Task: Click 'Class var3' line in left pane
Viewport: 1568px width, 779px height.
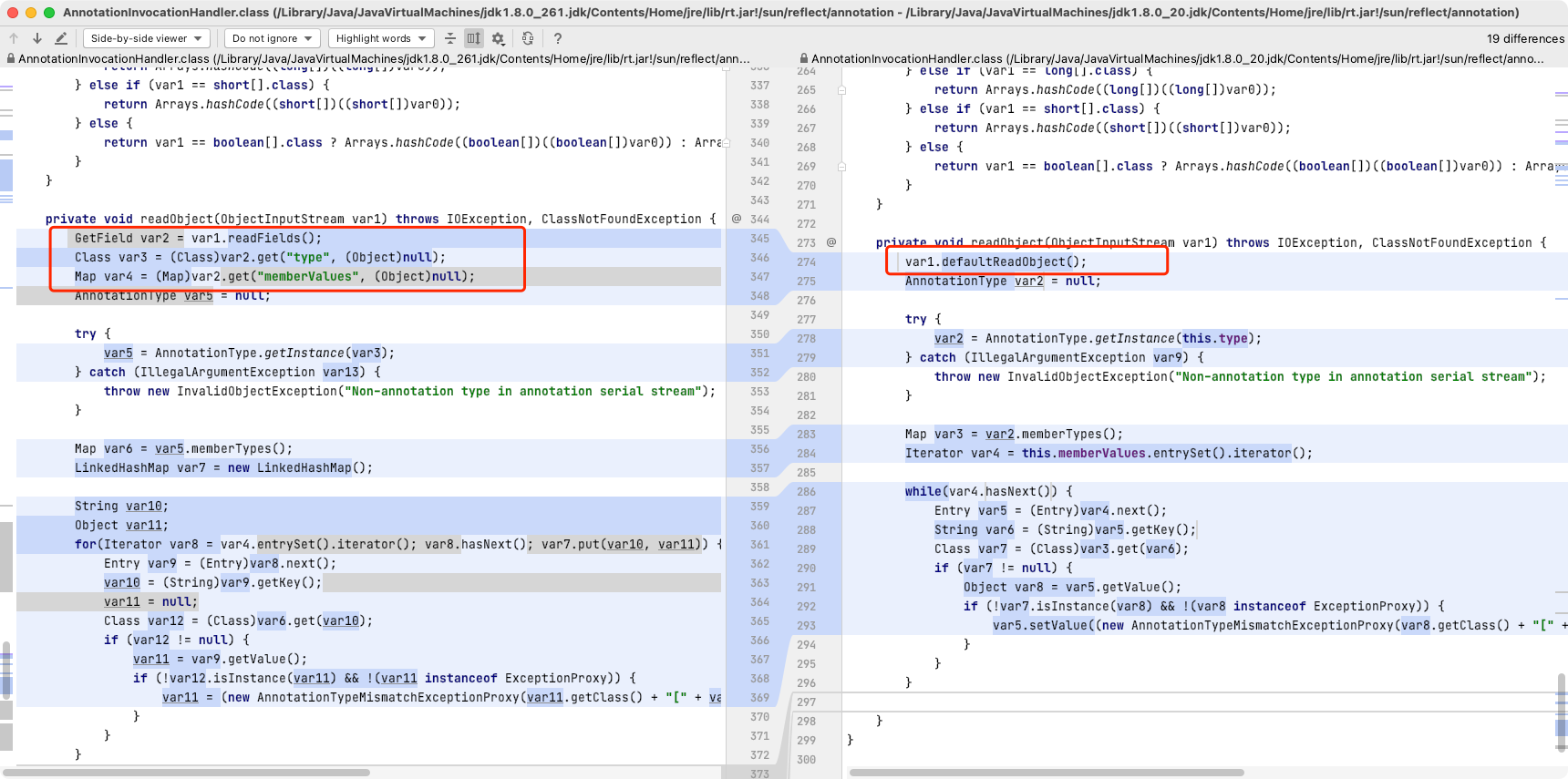Action: pyautogui.click(x=260, y=257)
